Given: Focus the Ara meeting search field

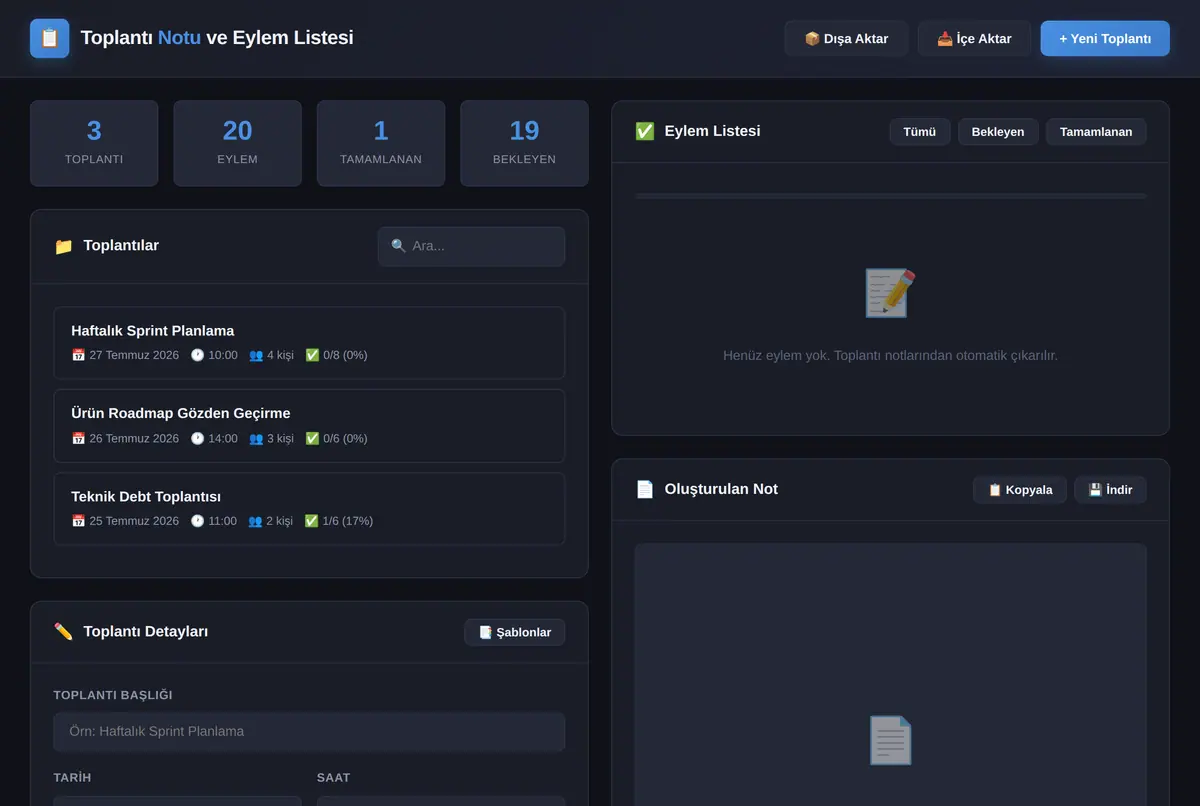Looking at the screenshot, I should point(471,246).
